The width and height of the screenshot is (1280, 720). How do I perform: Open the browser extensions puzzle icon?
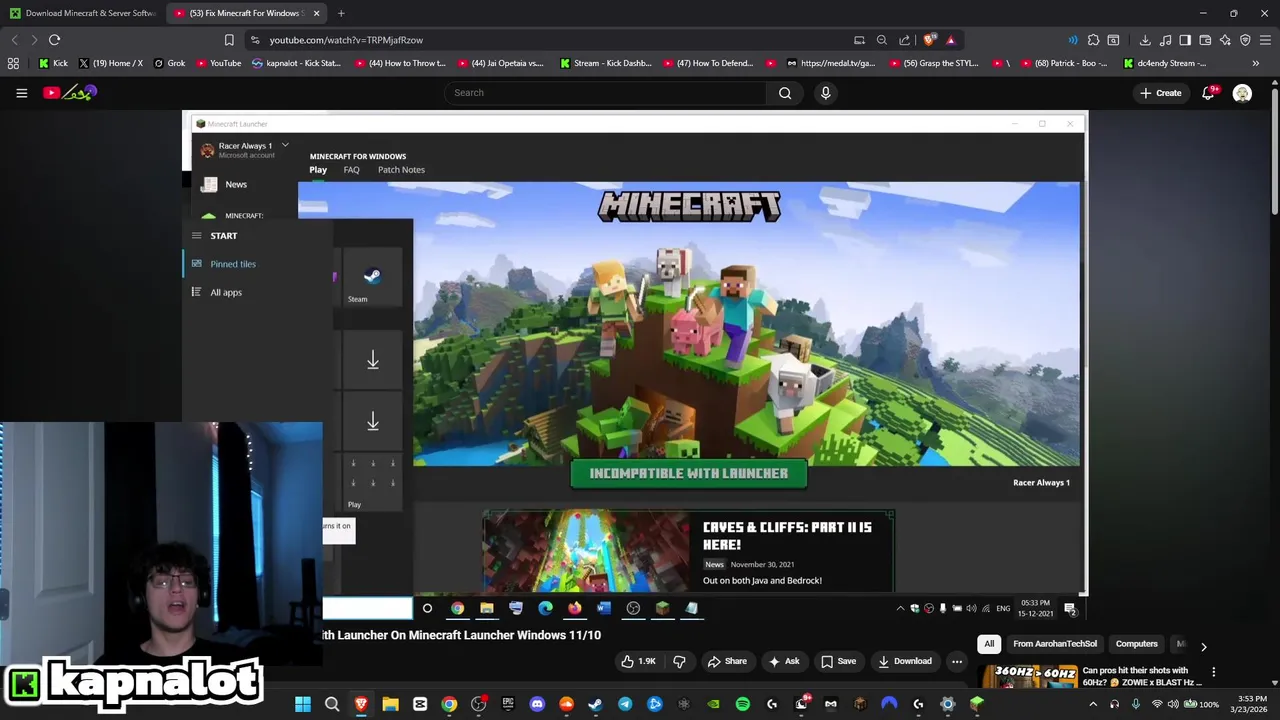pos(1093,40)
